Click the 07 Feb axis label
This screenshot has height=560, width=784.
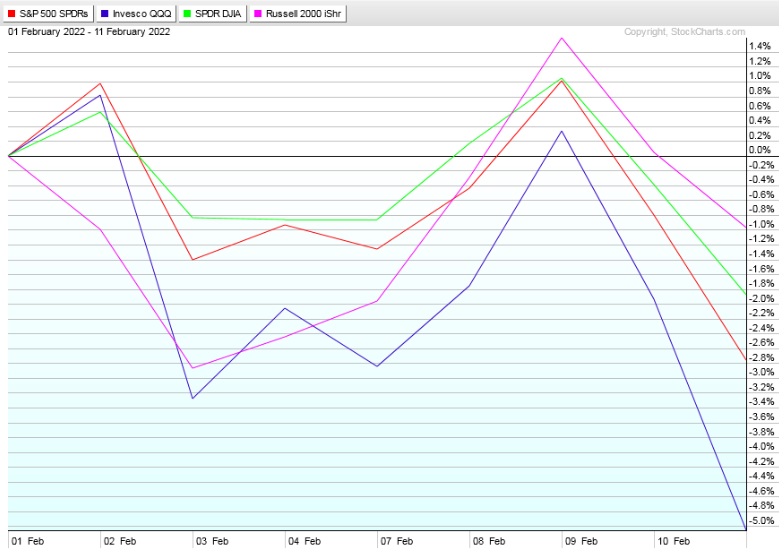coord(396,541)
